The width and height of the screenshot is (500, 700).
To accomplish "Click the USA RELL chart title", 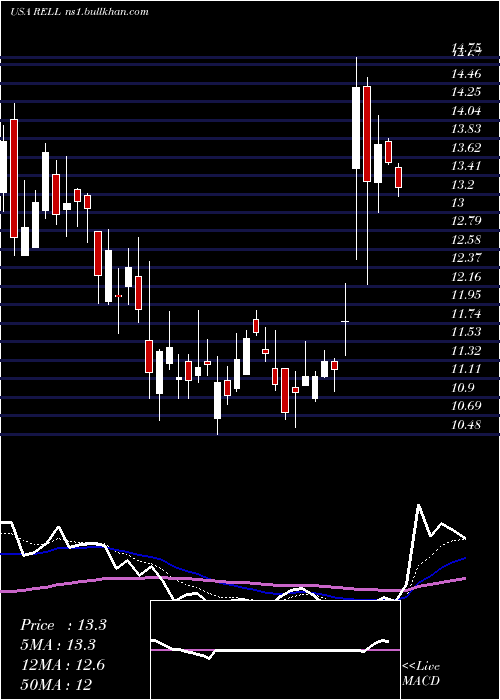I will (x=79, y=12).
